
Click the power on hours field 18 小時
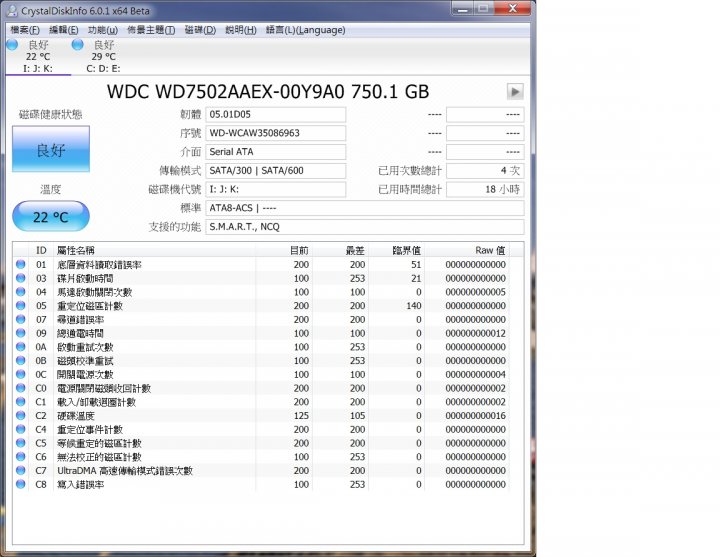[x=485, y=189]
